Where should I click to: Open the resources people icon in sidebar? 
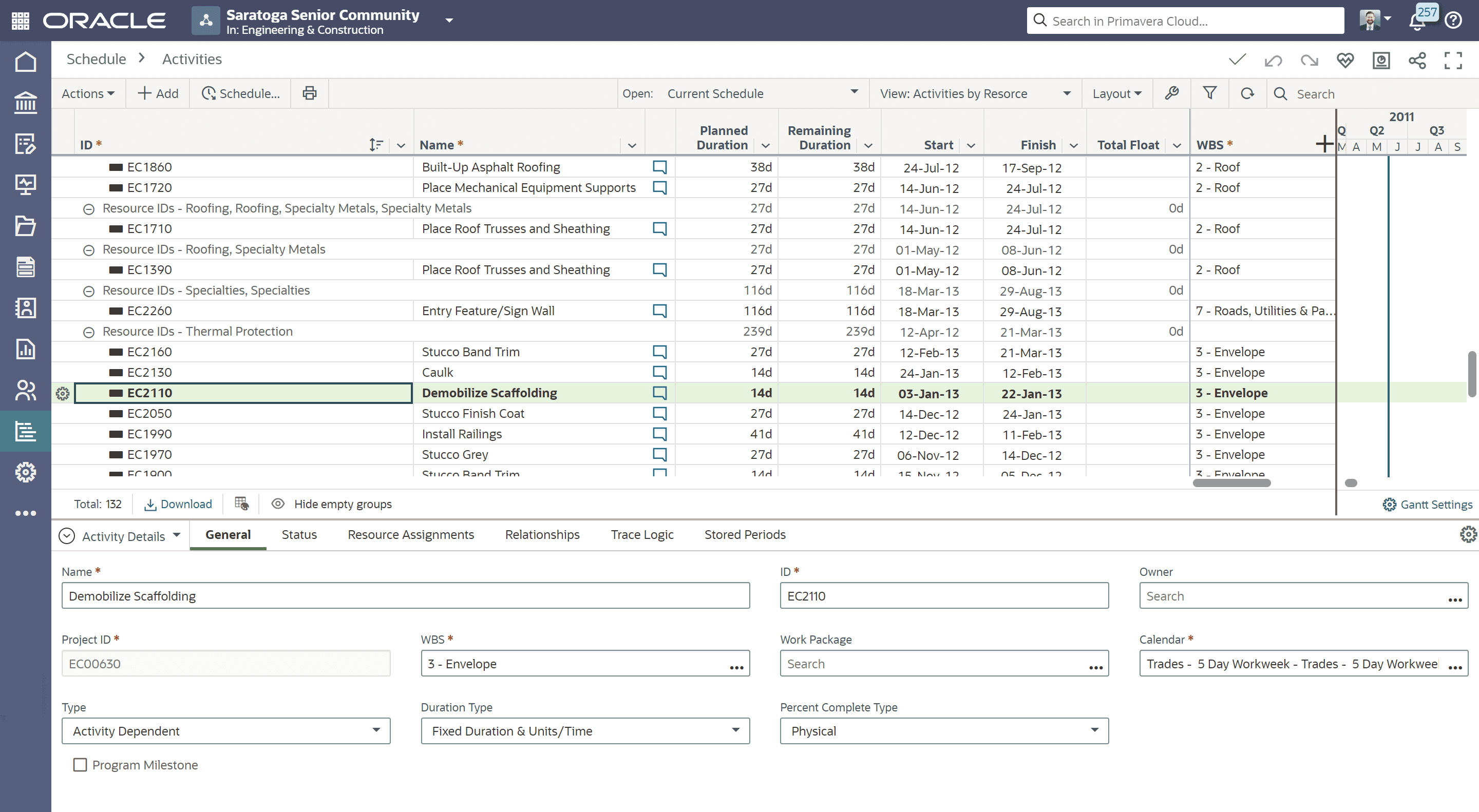(x=25, y=390)
